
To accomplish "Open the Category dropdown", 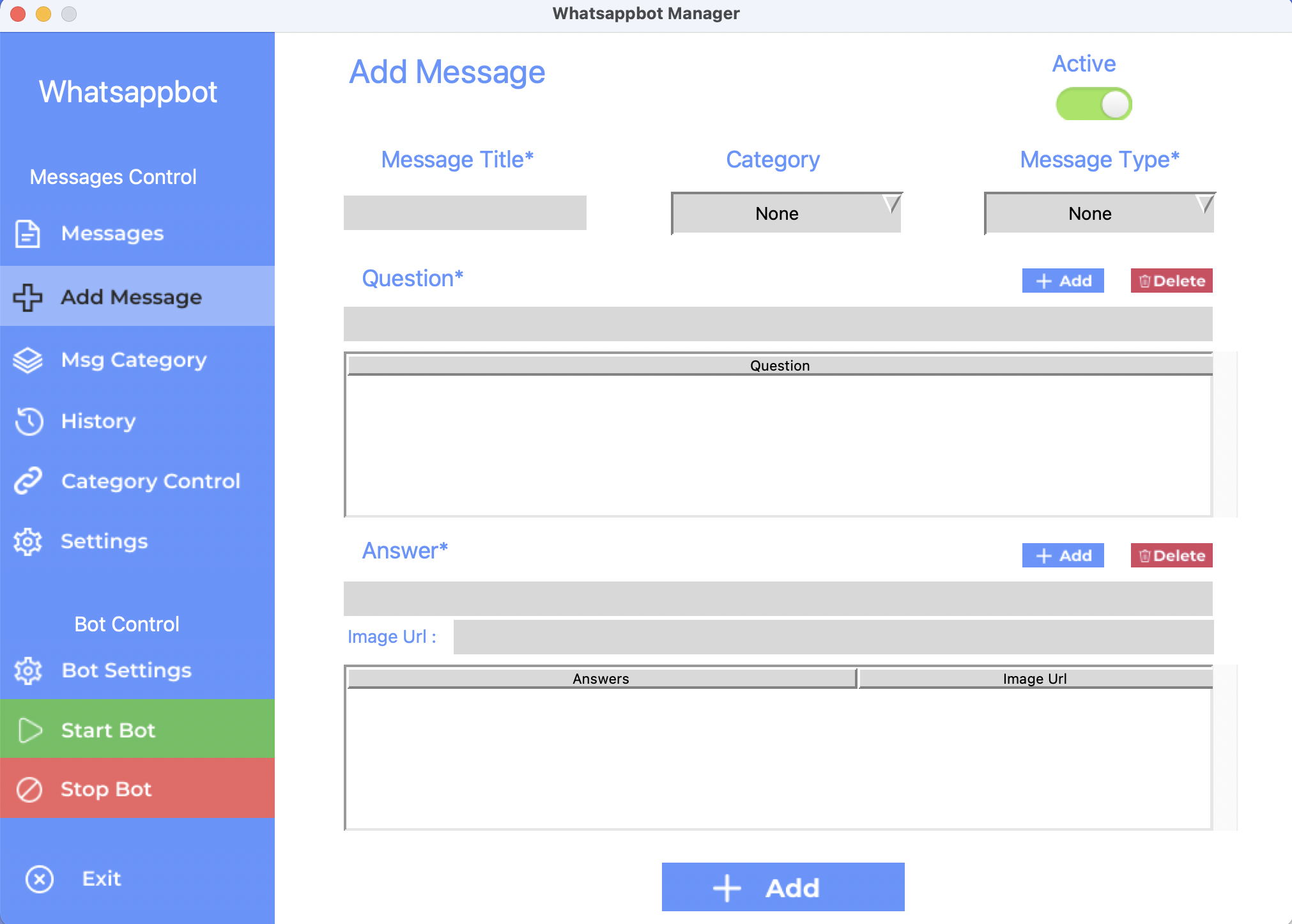I will pyautogui.click(x=787, y=213).
